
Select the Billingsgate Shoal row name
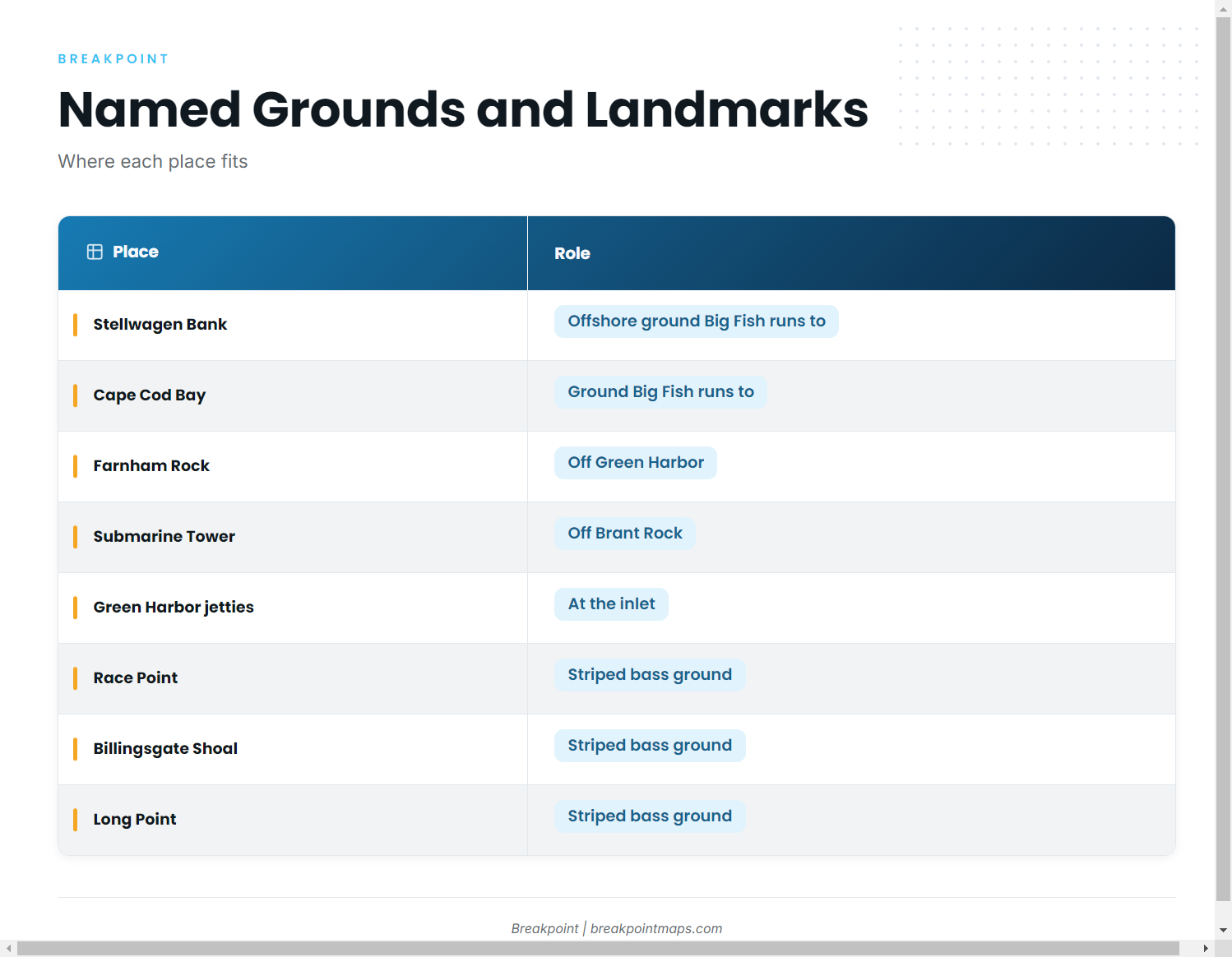[x=165, y=748]
